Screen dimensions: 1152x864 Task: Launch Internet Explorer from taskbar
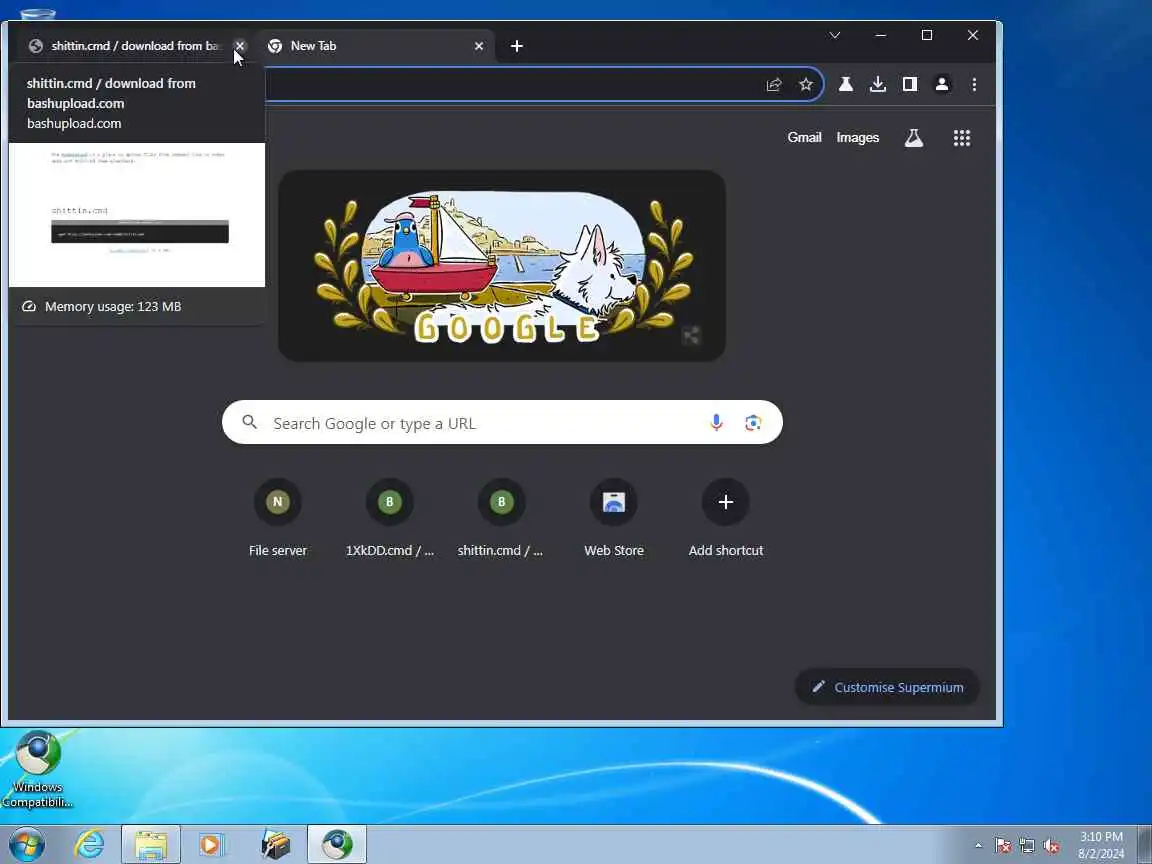[x=89, y=844]
